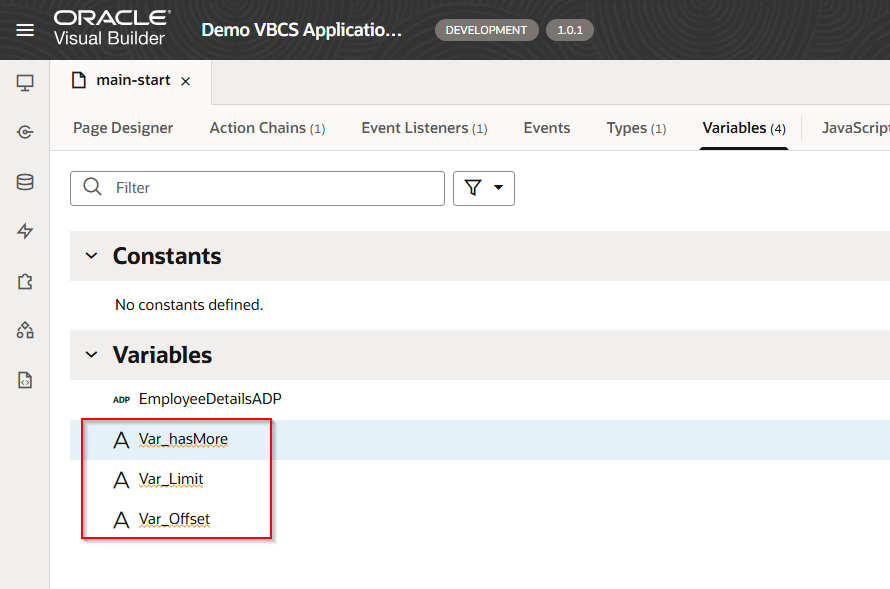The width and height of the screenshot is (890, 589).
Task: Collapse the Constants section
Action: (92, 256)
